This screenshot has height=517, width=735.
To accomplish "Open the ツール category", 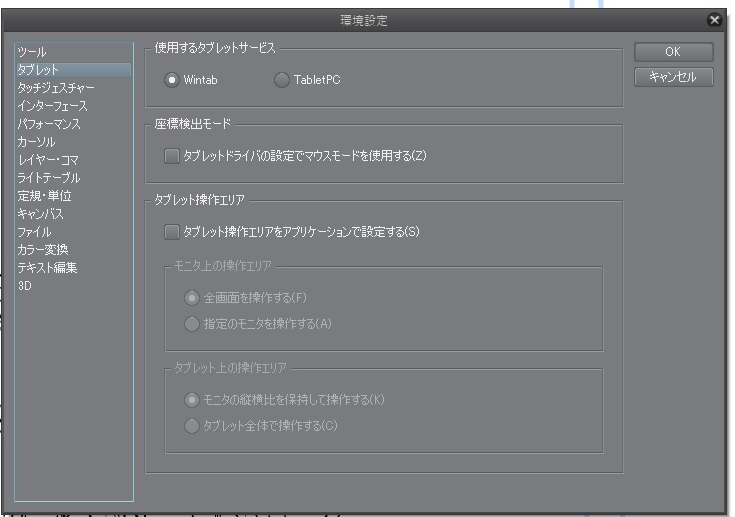I will tap(74, 52).
